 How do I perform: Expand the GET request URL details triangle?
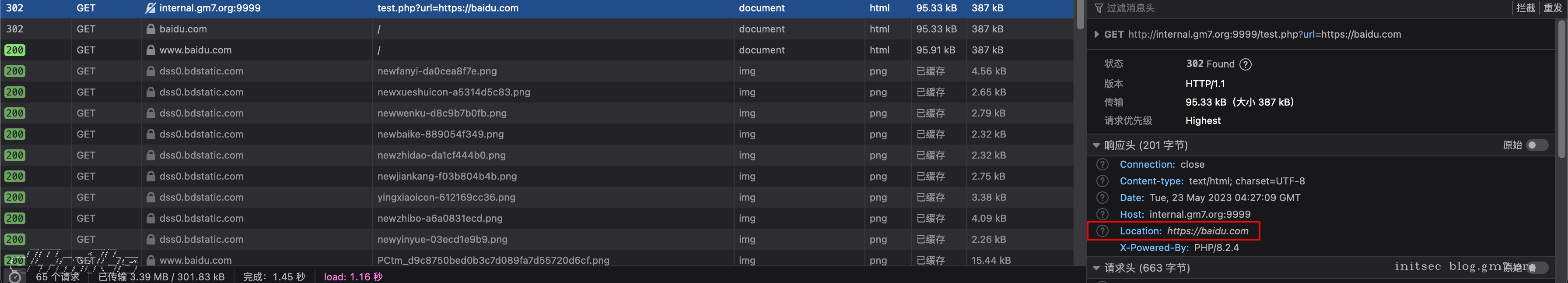[x=1096, y=34]
